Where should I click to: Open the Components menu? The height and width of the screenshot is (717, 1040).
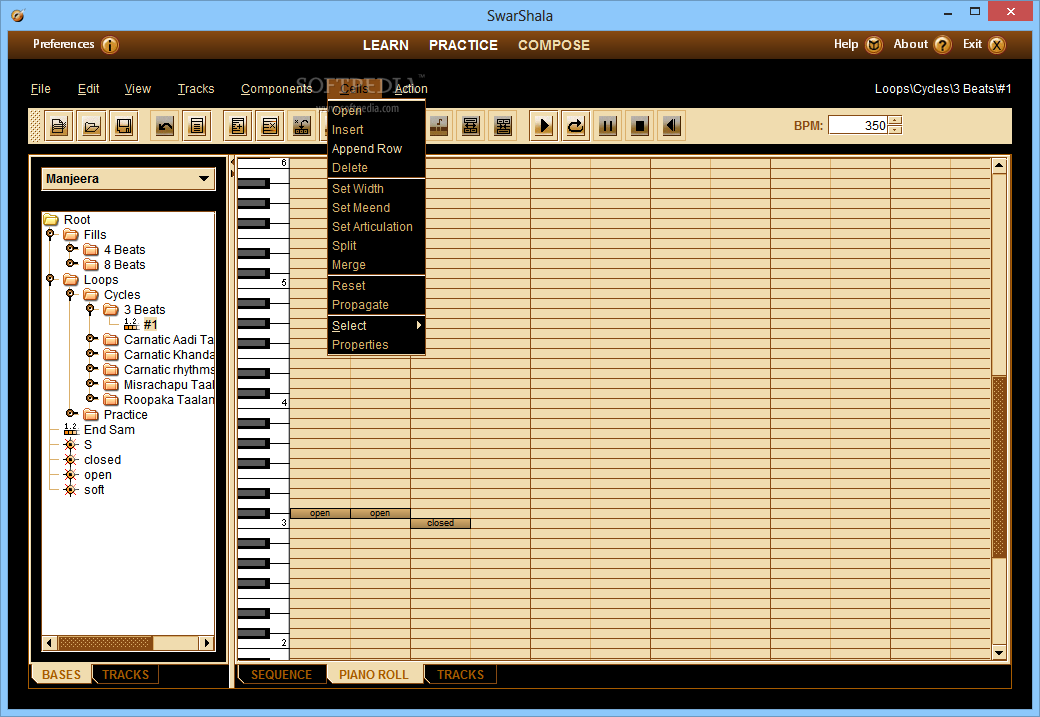[276, 89]
